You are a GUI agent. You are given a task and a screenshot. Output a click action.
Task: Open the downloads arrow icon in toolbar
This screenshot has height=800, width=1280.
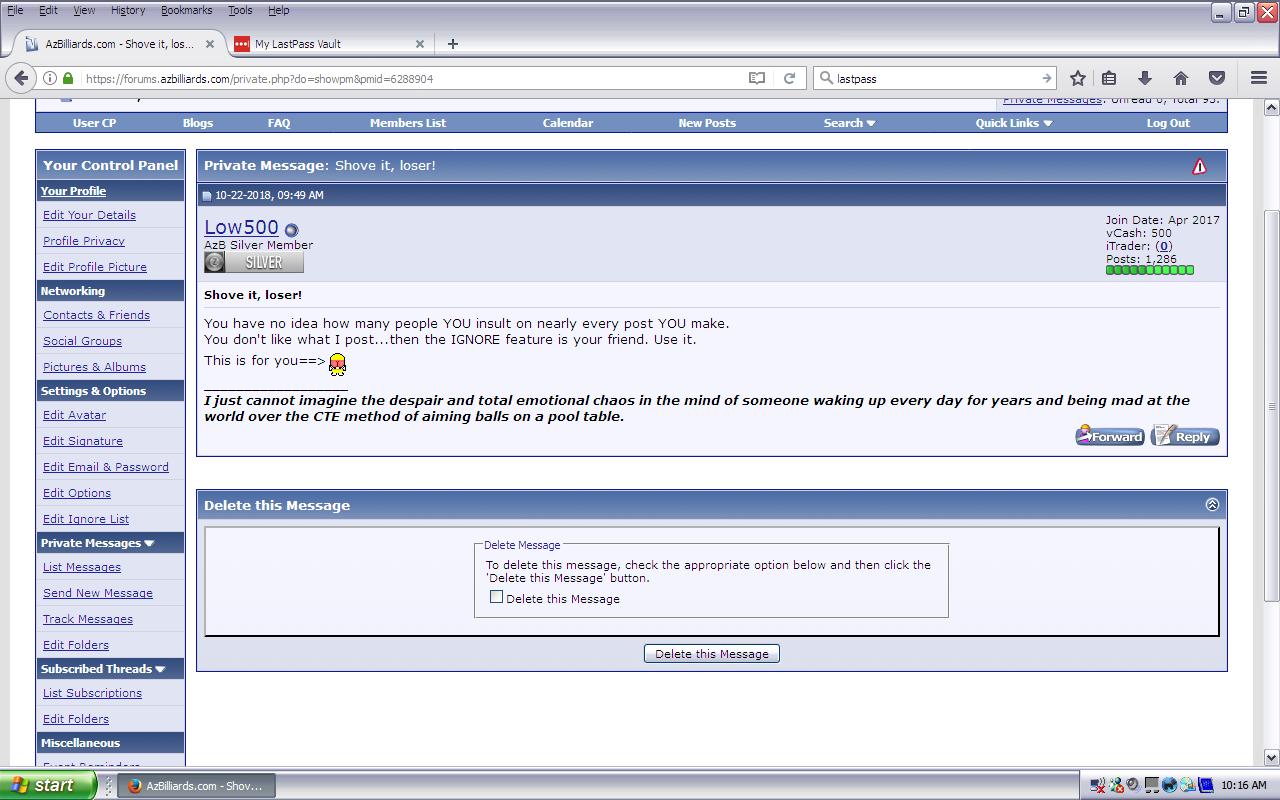click(1145, 78)
